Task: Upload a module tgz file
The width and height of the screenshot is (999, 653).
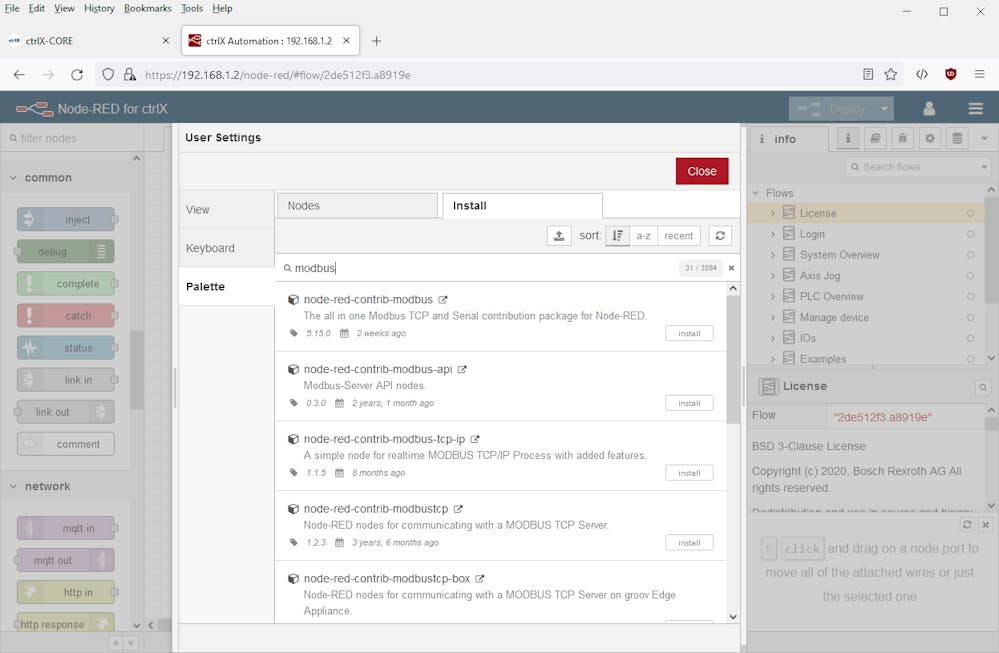Action: point(559,236)
